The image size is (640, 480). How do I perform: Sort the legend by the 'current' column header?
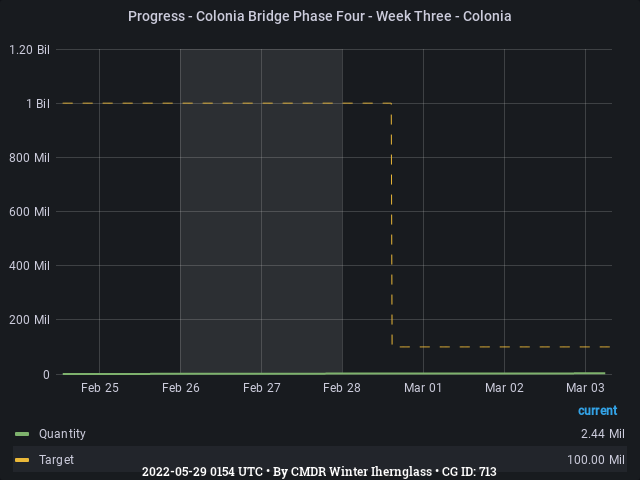[598, 410]
